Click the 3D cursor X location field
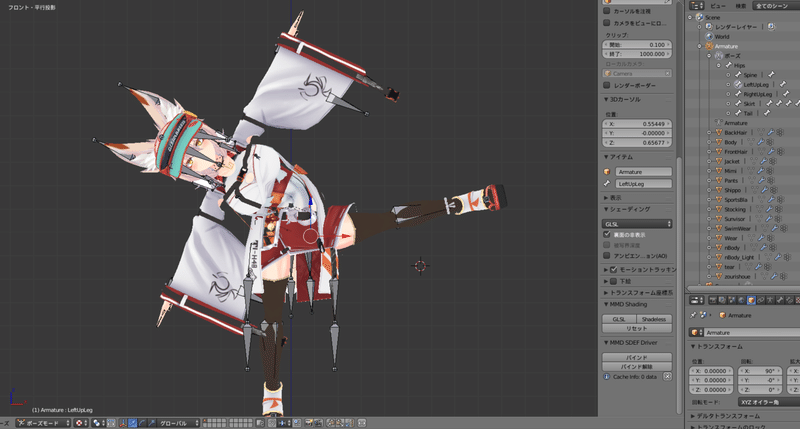800x429 pixels. coord(637,124)
